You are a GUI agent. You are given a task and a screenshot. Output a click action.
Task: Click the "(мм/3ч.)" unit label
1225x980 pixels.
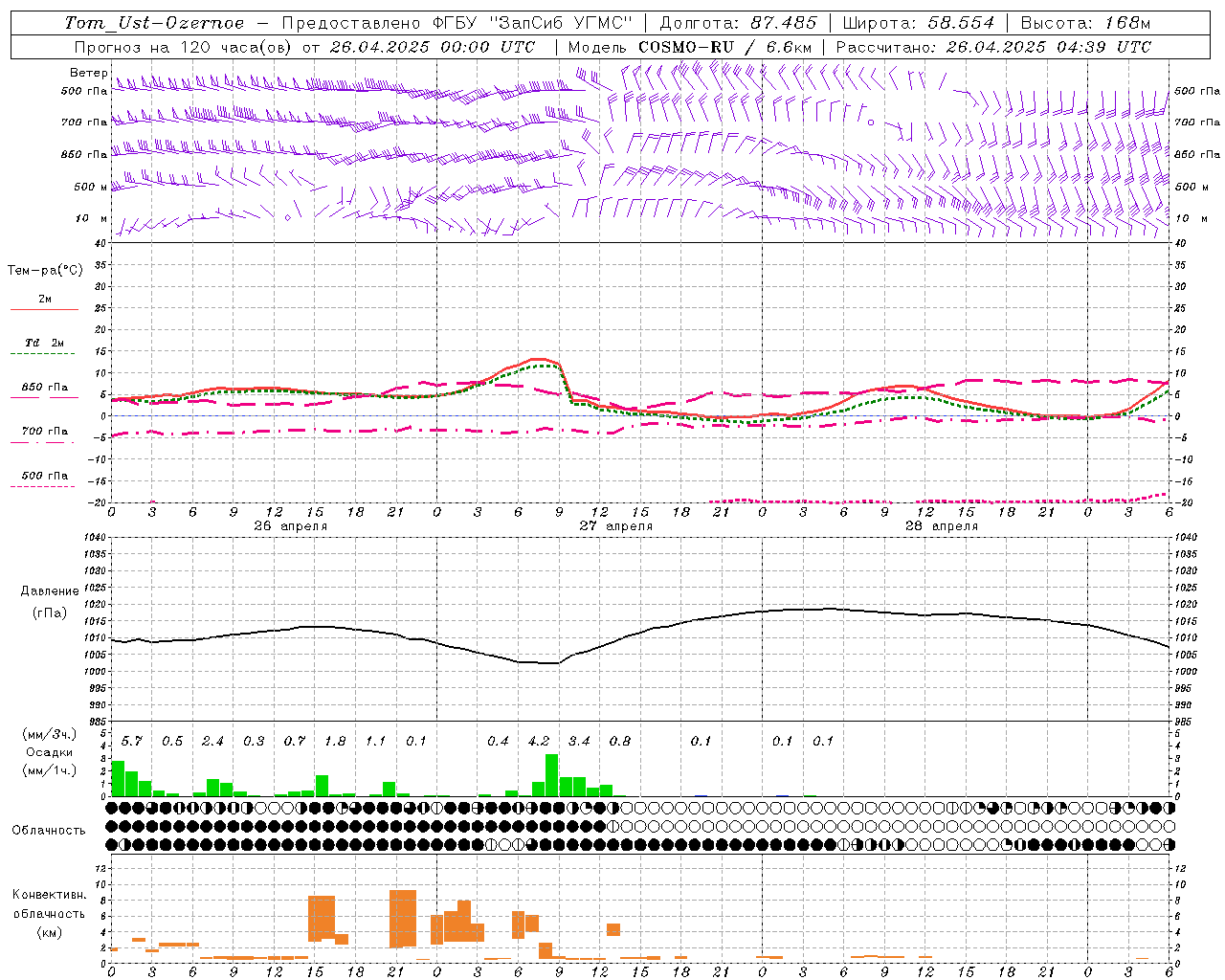49,735
